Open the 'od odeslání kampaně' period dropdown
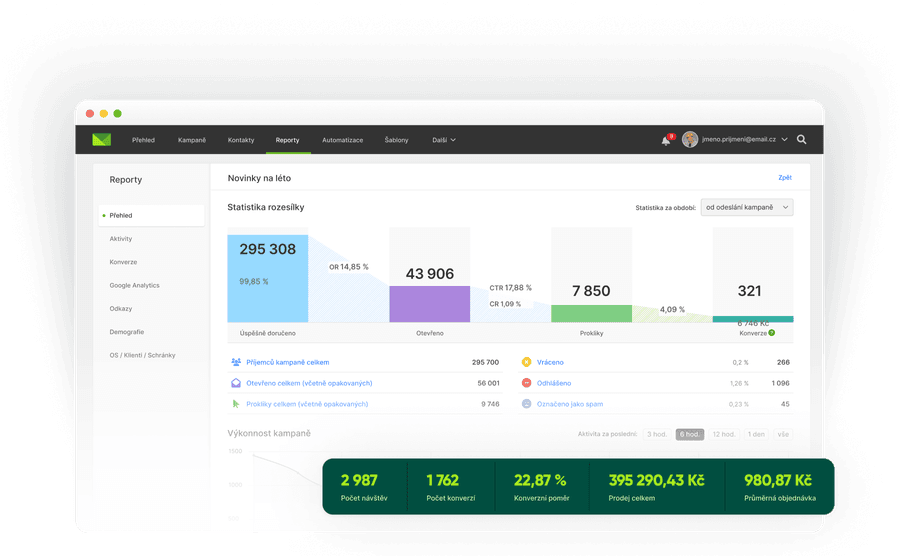The height and width of the screenshot is (556, 900). [x=747, y=207]
